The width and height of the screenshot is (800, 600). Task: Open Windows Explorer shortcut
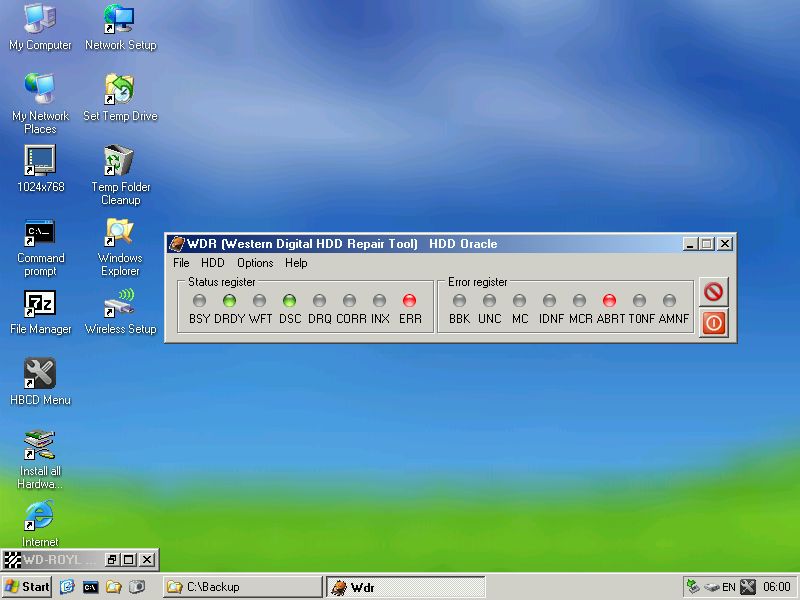pyautogui.click(x=120, y=247)
